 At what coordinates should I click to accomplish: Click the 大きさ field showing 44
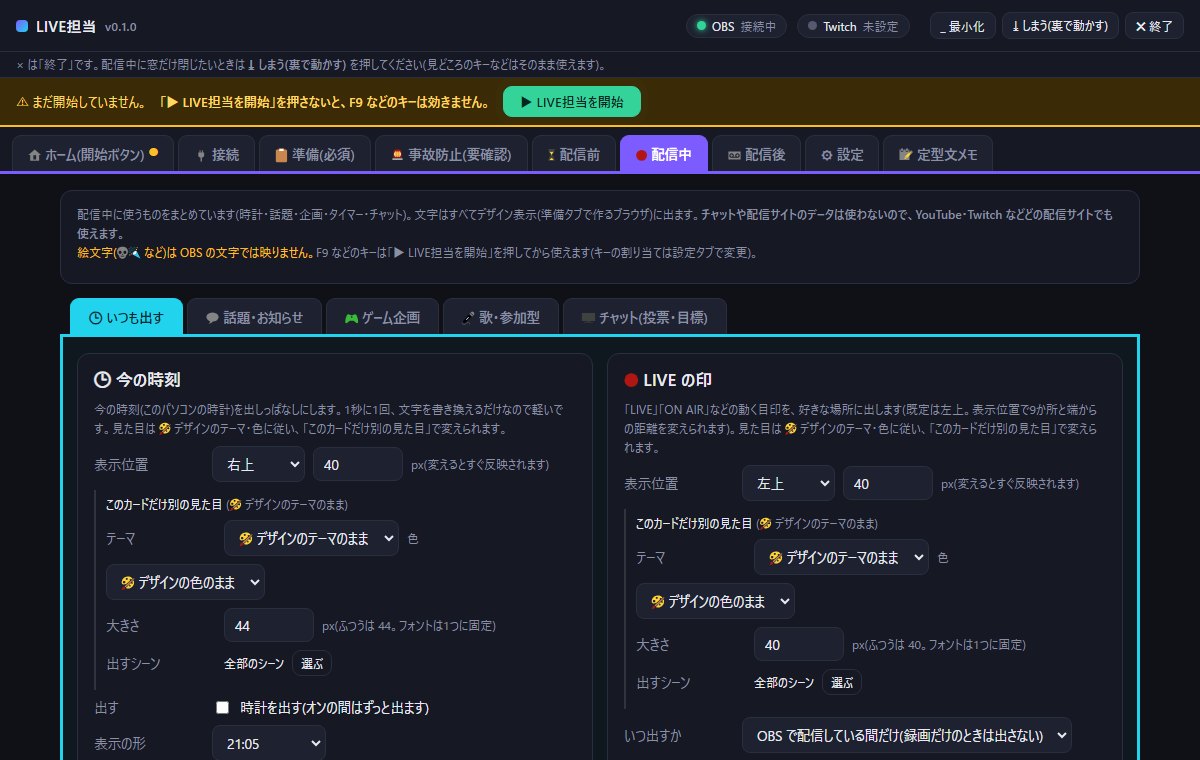[268, 626]
